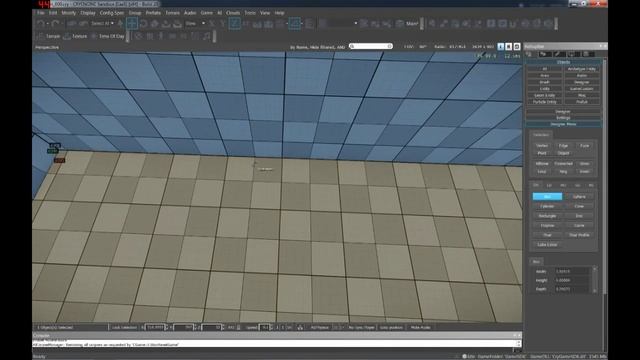
Task: Click the Cube Editor button
Action: click(547, 245)
